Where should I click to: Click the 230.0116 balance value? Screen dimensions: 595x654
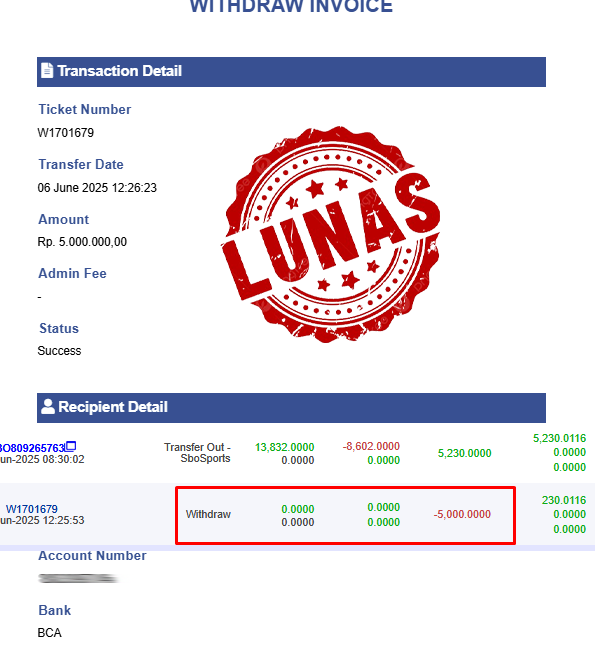(x=564, y=500)
